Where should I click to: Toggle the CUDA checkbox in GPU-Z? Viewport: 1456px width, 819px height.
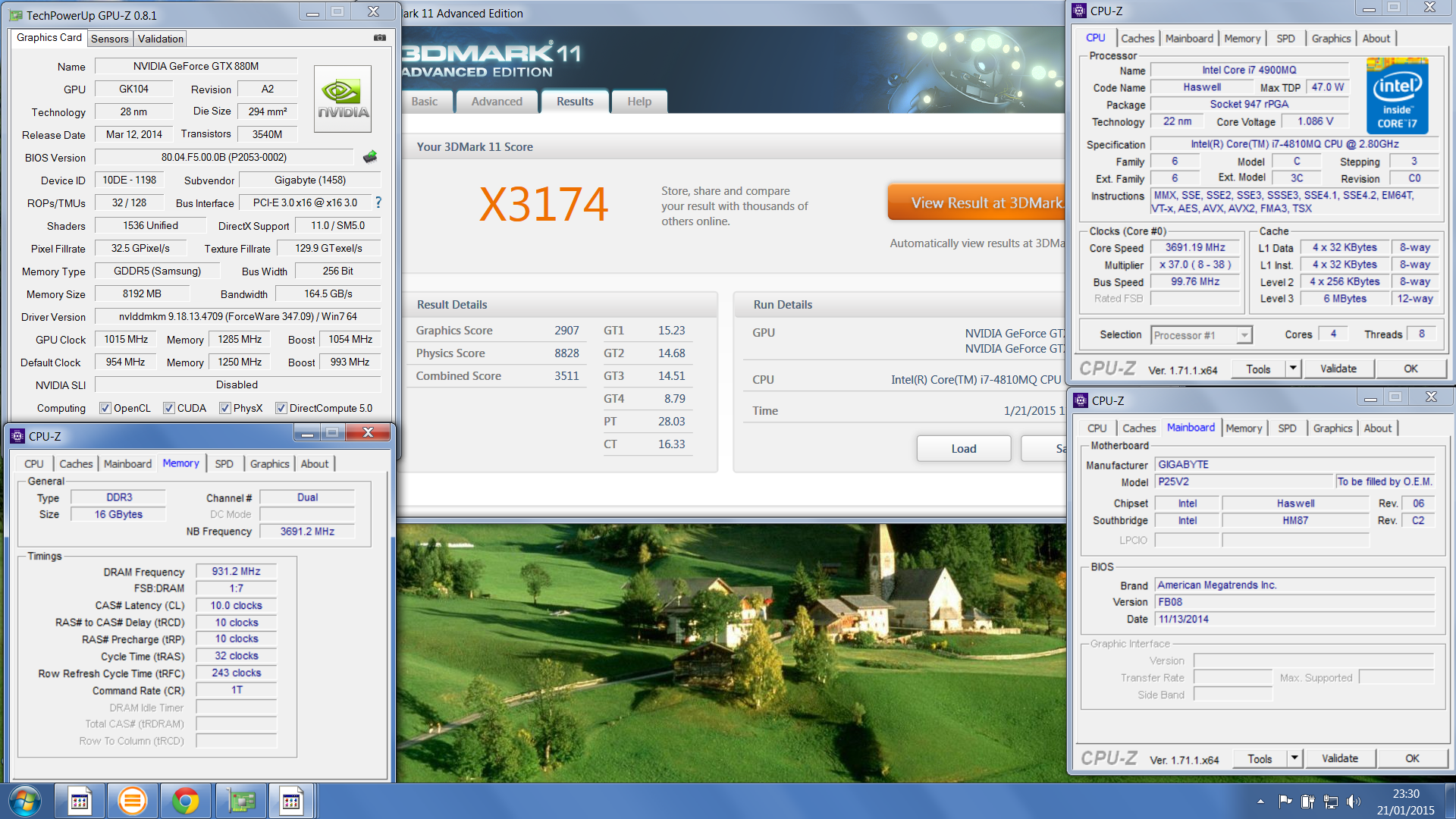169,408
